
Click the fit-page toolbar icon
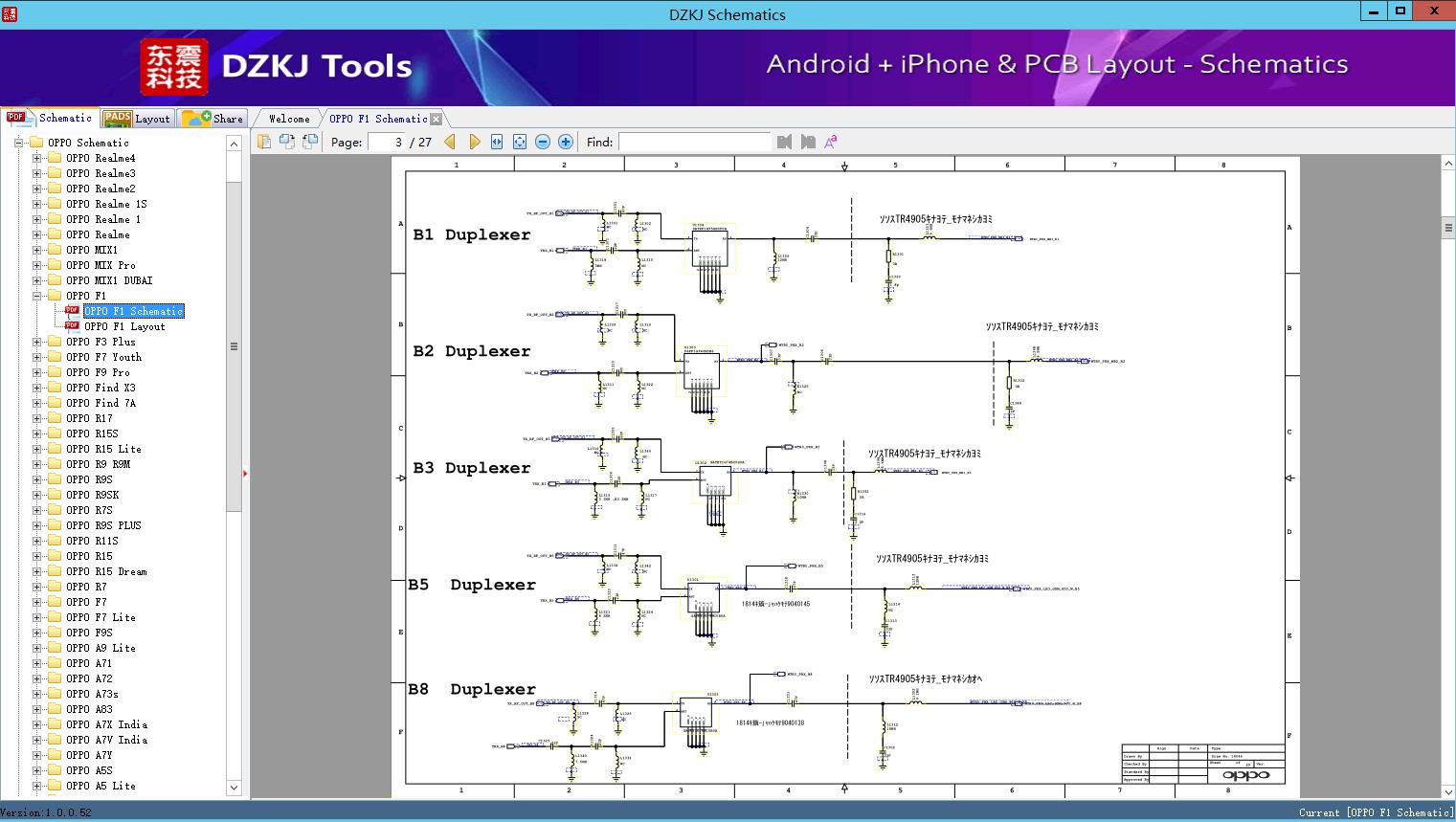click(x=520, y=142)
